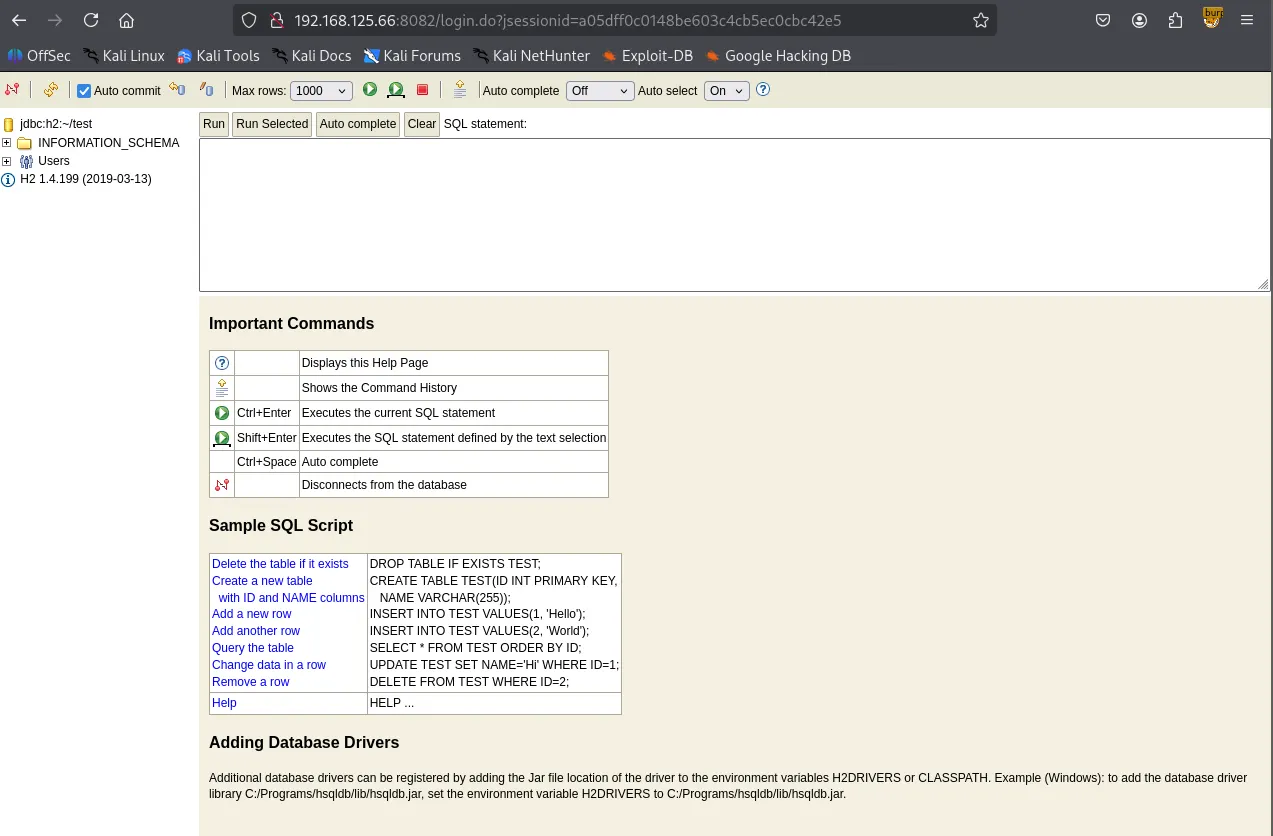
Task: Open the Exploit-DB bookmark
Action: pyautogui.click(x=647, y=56)
